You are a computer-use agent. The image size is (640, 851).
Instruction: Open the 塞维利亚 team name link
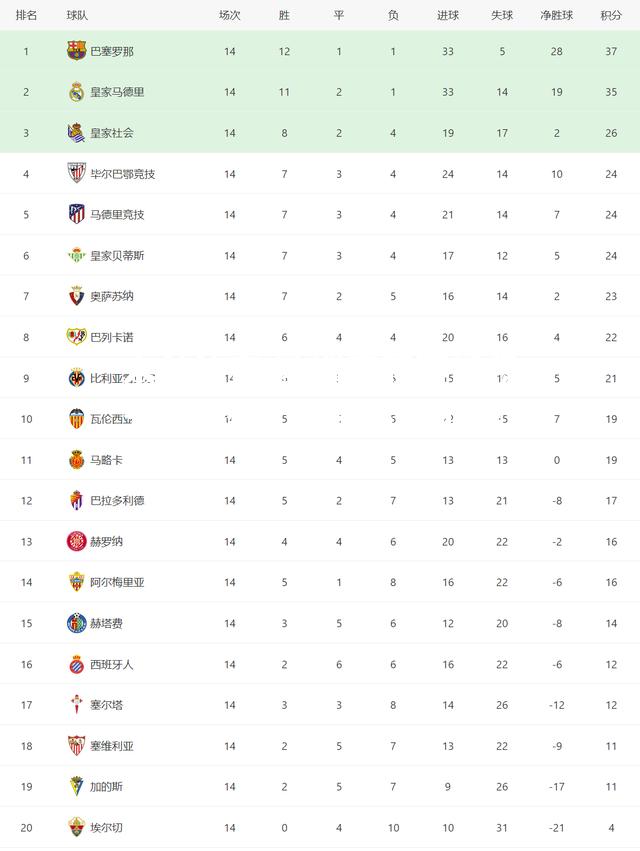[x=112, y=746]
